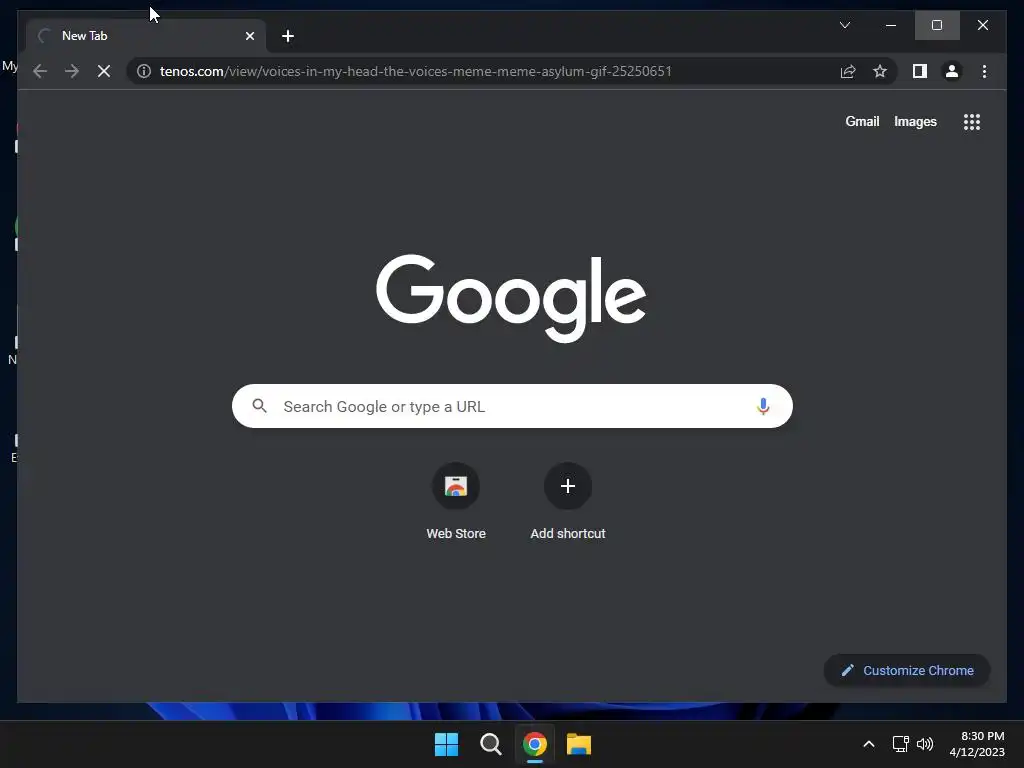Start voice search microphone
The height and width of the screenshot is (768, 1024).
(763, 406)
